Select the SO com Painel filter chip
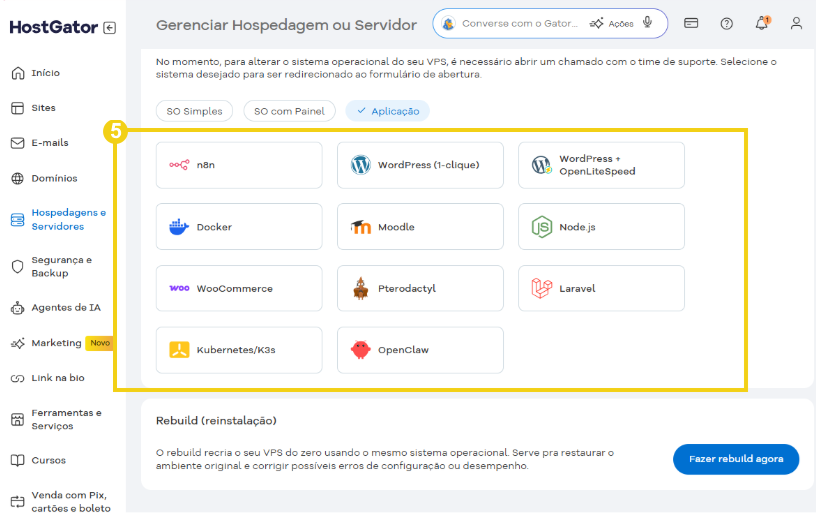The image size is (816, 516). coord(289,111)
